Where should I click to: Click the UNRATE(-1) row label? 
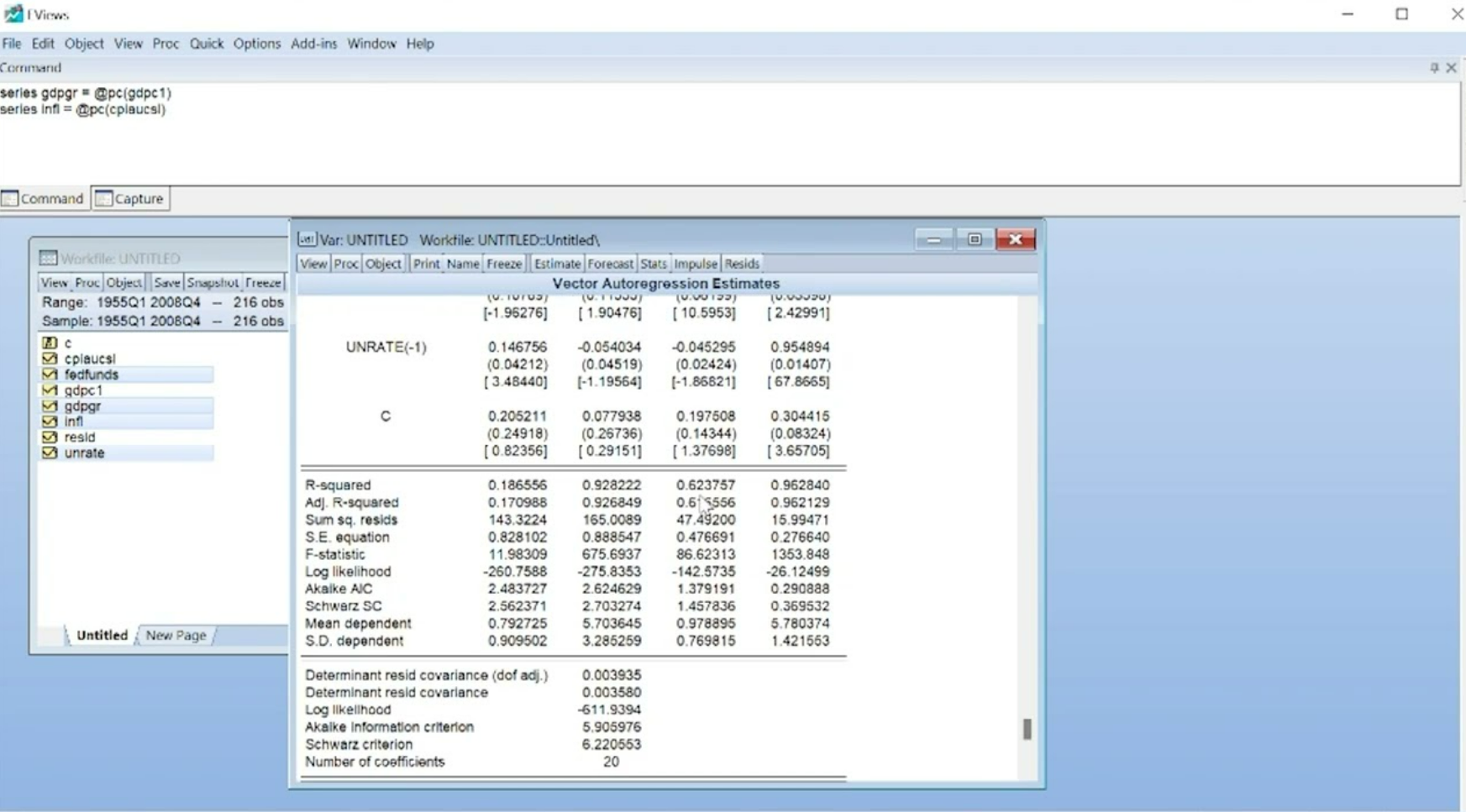tap(386, 347)
